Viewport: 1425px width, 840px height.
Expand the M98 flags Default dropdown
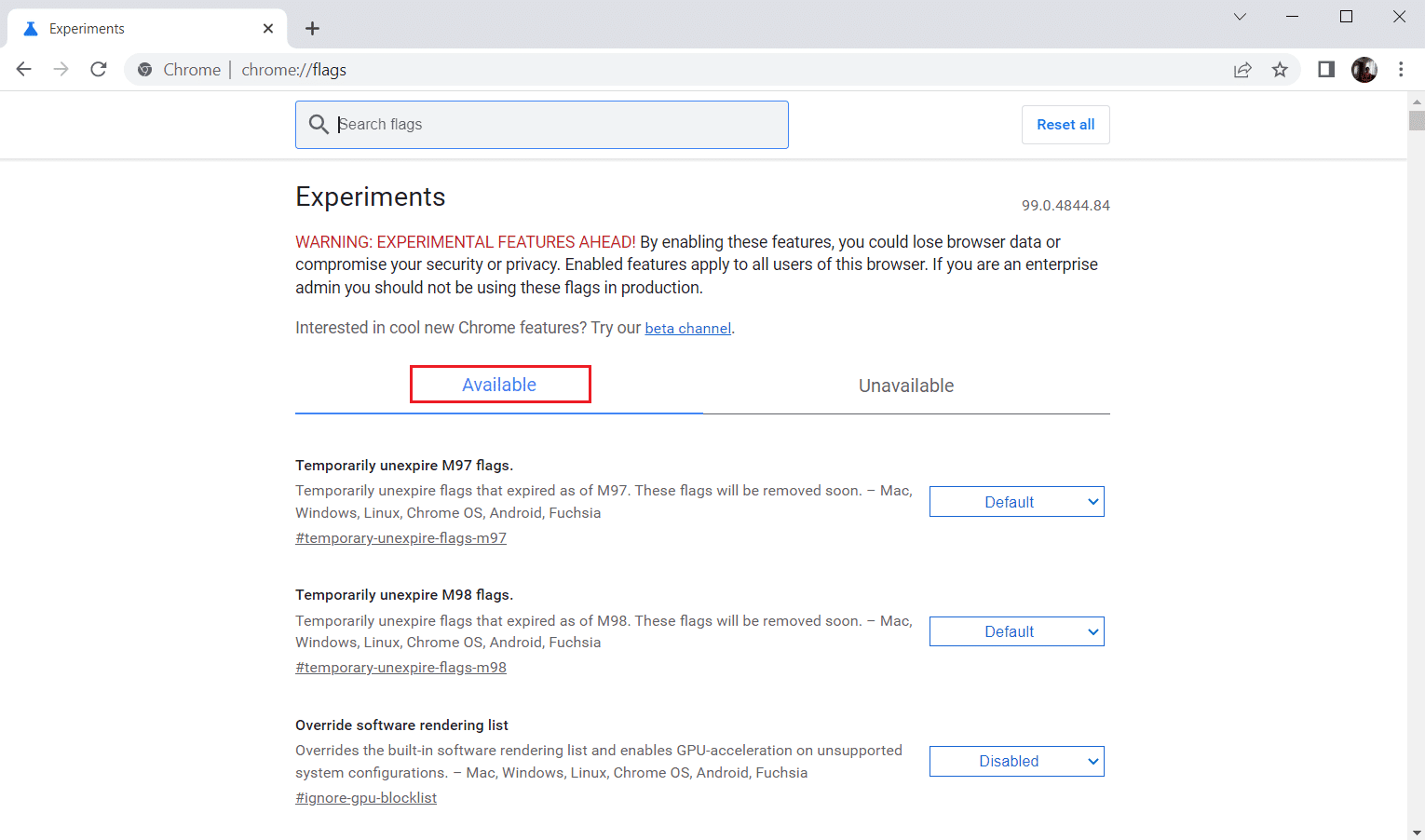[x=1016, y=631]
